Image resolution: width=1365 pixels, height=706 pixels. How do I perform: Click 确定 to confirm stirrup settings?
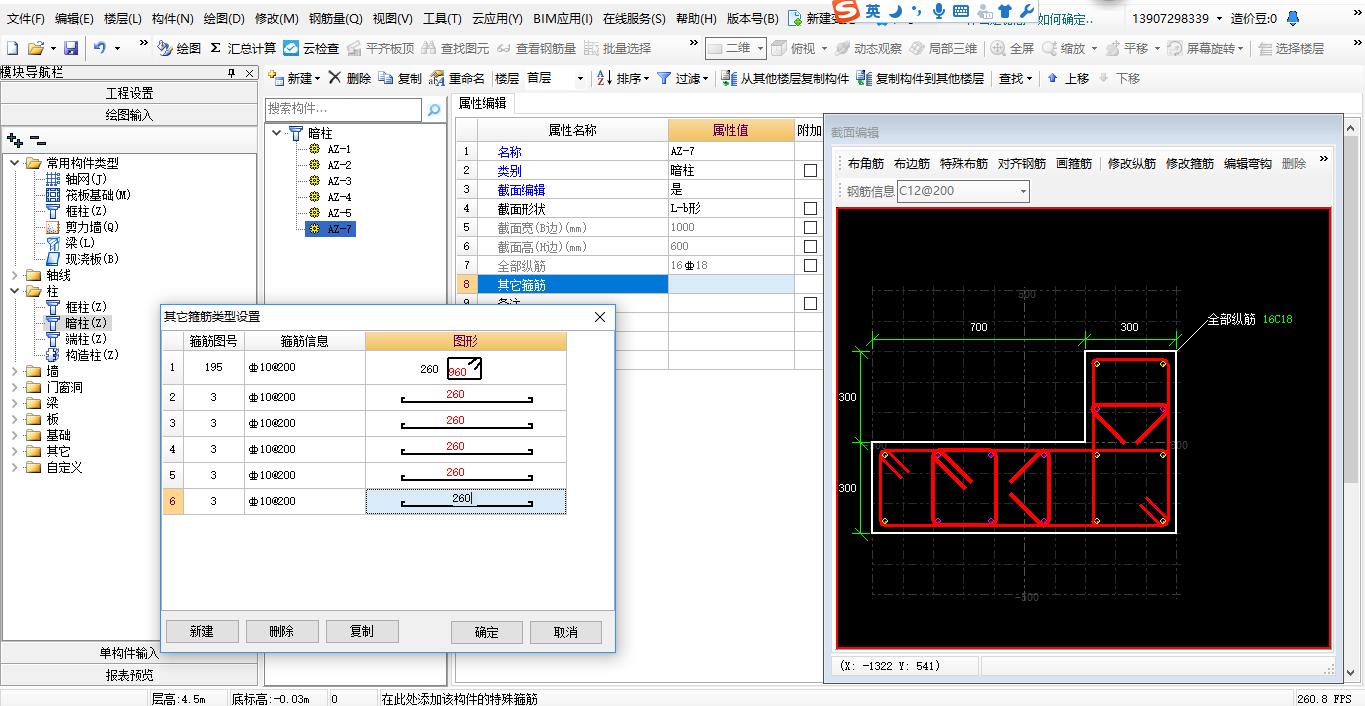coord(487,633)
